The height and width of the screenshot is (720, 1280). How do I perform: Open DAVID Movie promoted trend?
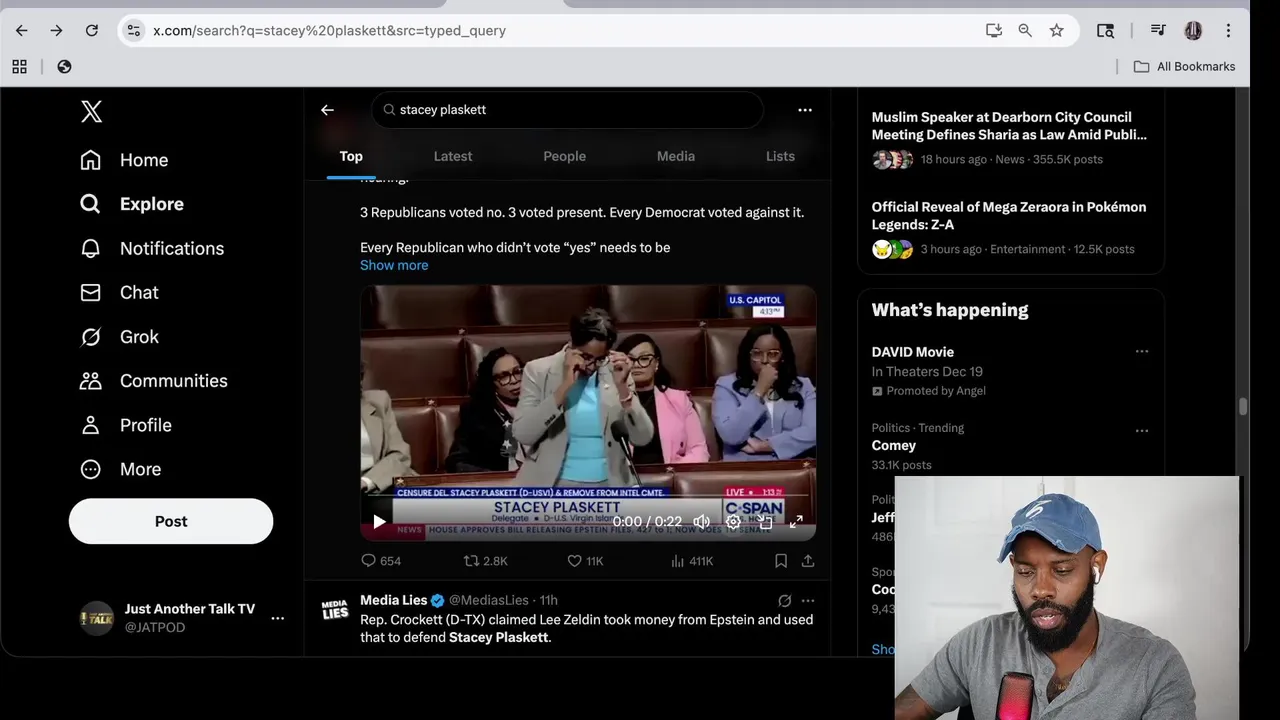coord(913,352)
